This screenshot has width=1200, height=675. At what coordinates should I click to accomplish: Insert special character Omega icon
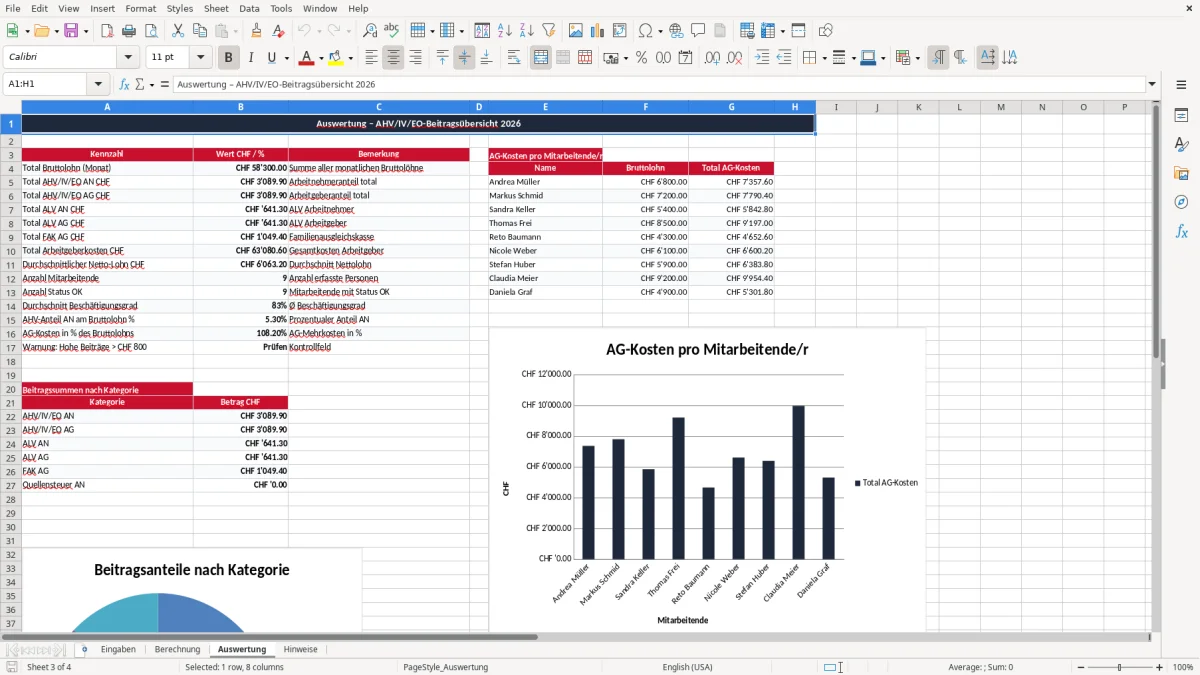point(645,31)
